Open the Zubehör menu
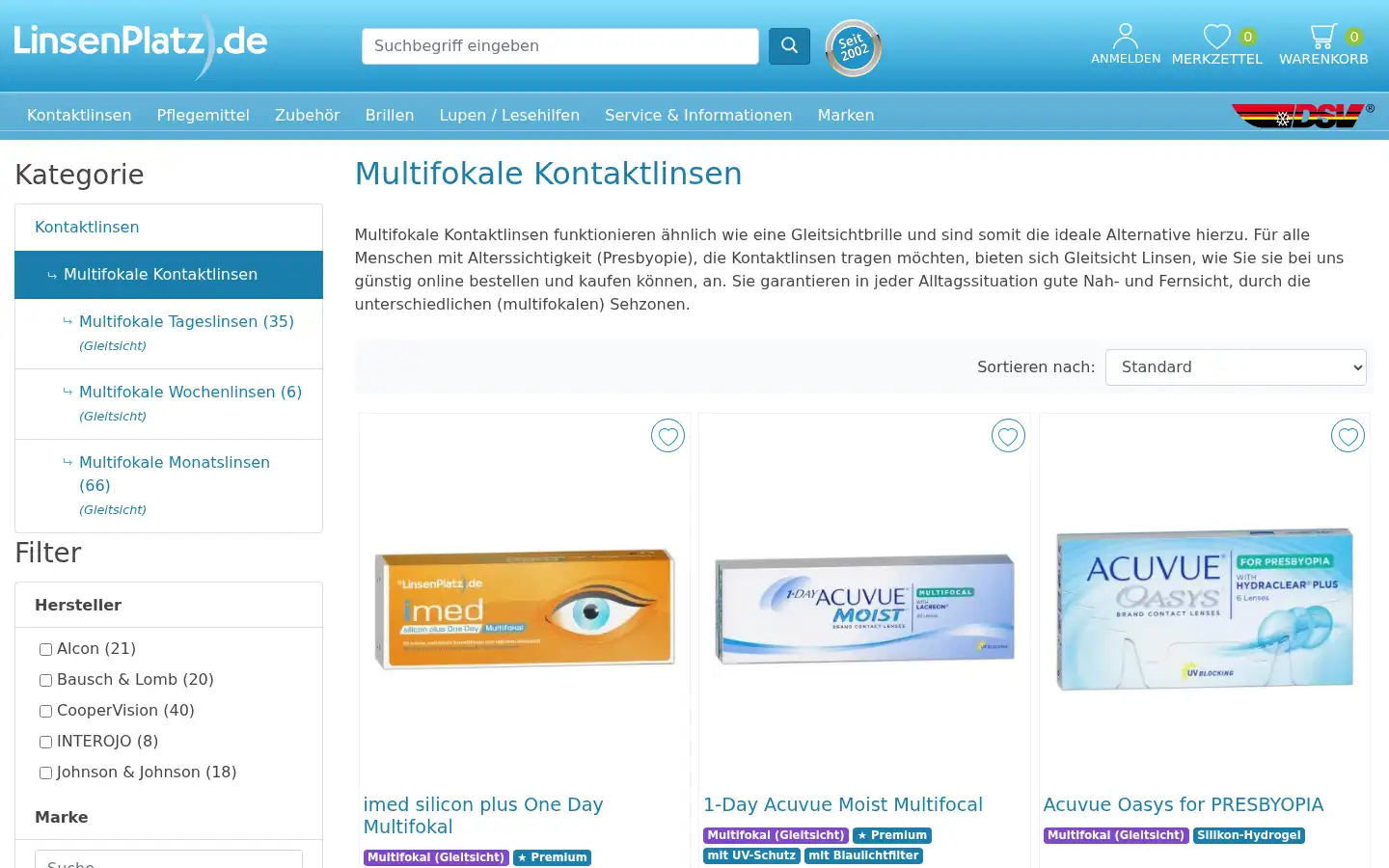The width and height of the screenshot is (1389, 868). [x=307, y=115]
